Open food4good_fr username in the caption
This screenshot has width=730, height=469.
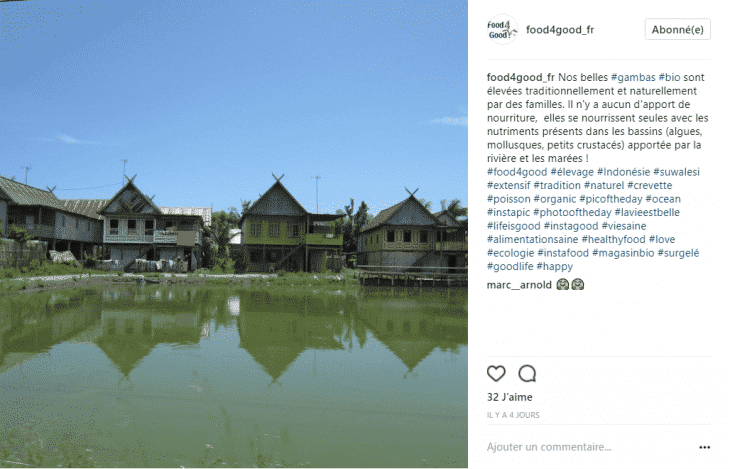(520, 77)
